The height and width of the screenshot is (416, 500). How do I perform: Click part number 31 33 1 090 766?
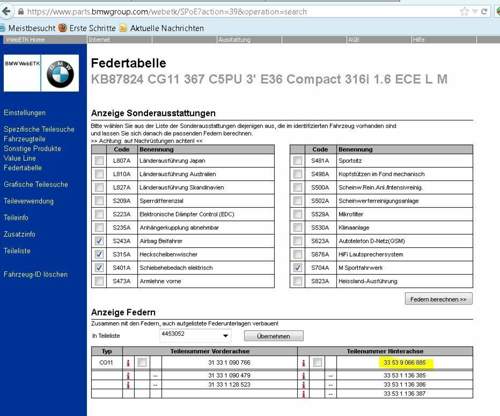click(x=229, y=363)
